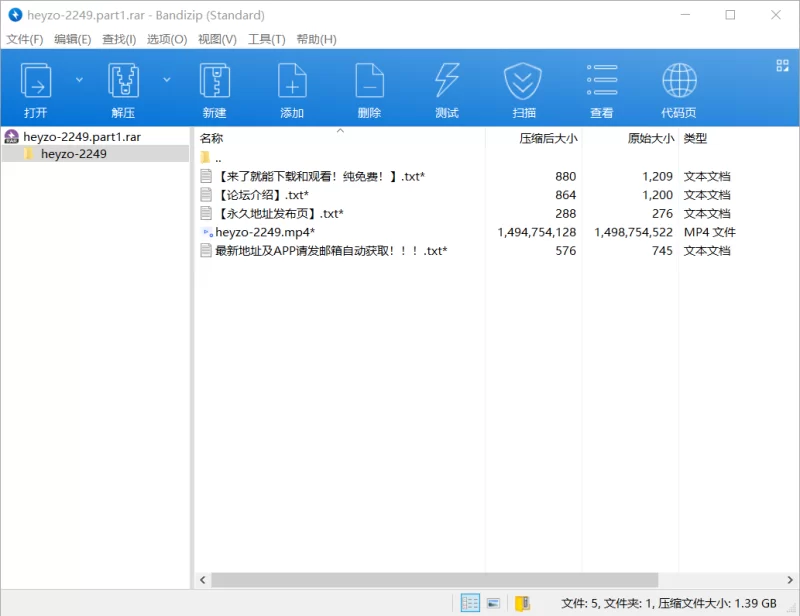Click horizontal scrollbar left arrow
Image resolution: width=800 pixels, height=616 pixels.
[x=203, y=580]
